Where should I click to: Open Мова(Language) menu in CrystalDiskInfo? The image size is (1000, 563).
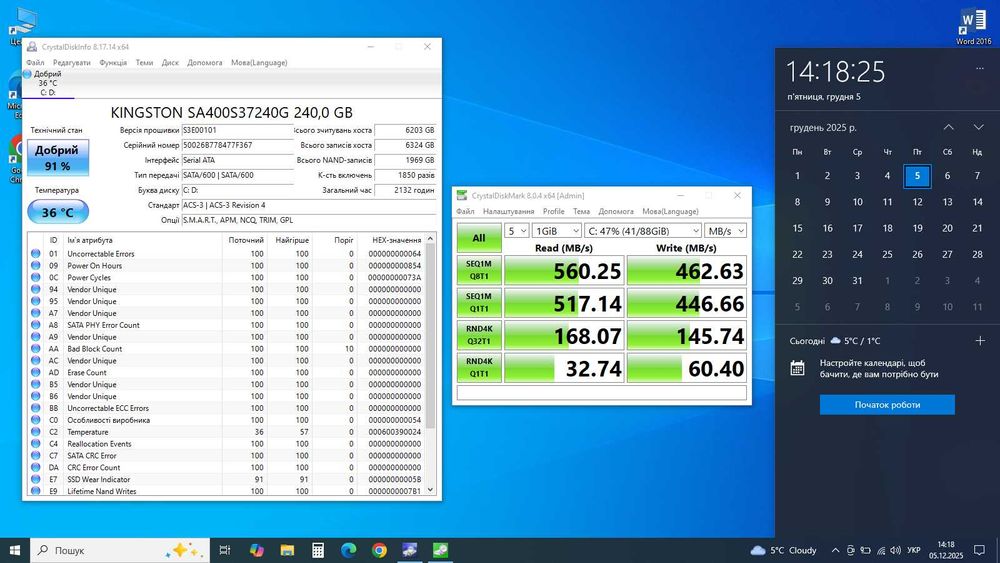[x=259, y=62]
